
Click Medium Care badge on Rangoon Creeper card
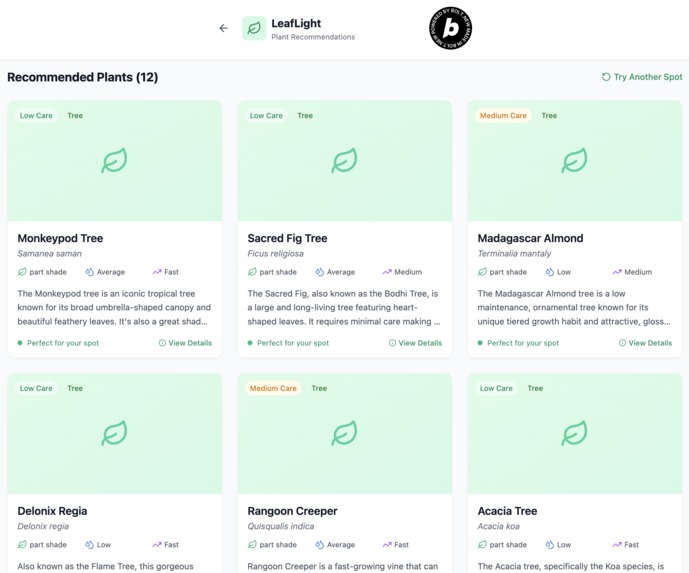pyautogui.click(x=273, y=388)
